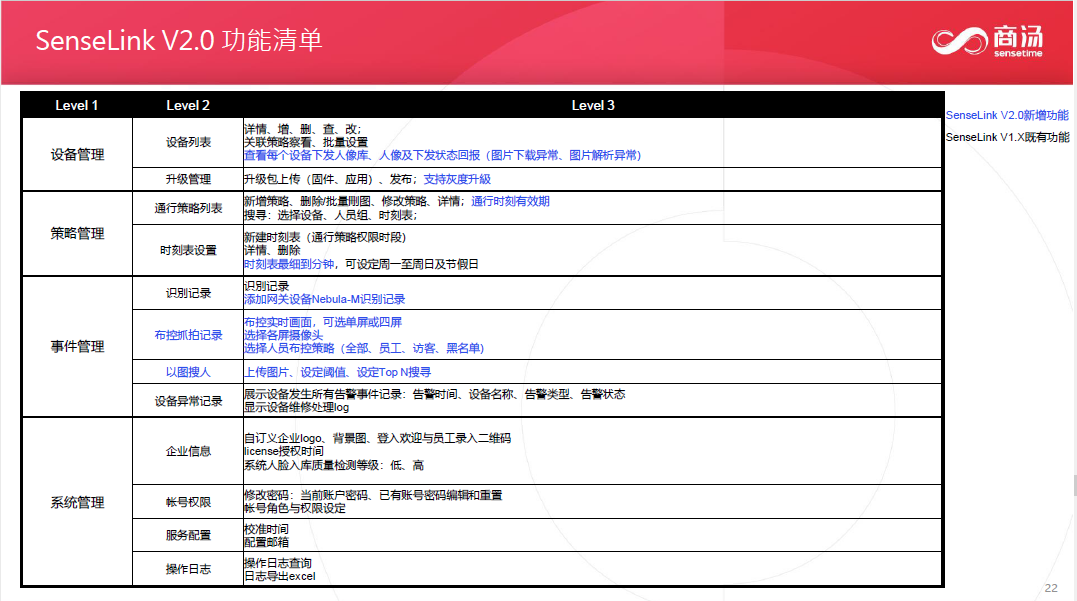Click the 策略管理 cell

77,234
